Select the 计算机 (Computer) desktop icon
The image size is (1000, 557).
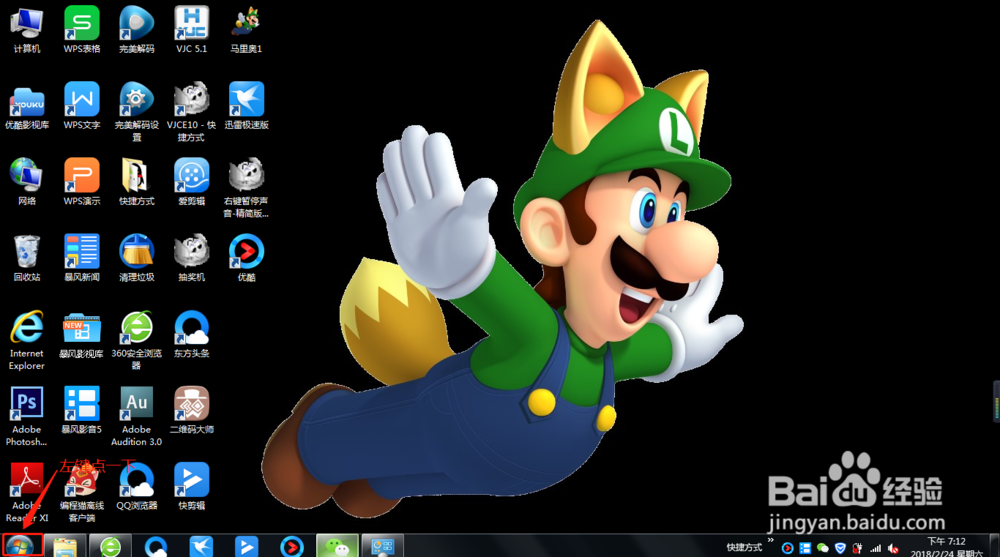coord(27,29)
